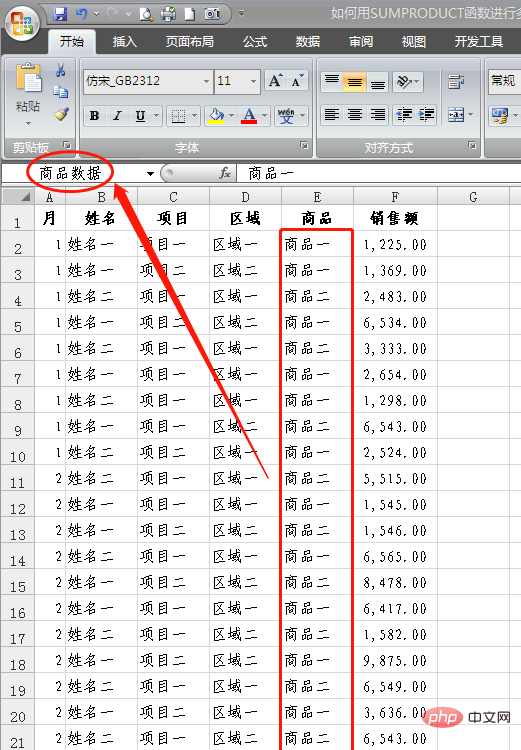Apply the red font color
Image resolution: width=521 pixels, height=750 pixels.
point(249,116)
